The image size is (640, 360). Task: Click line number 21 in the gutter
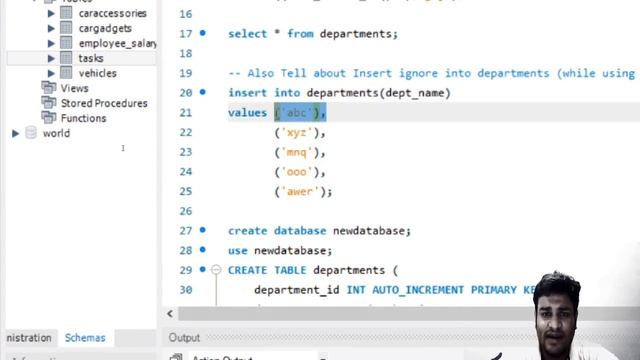(x=186, y=113)
